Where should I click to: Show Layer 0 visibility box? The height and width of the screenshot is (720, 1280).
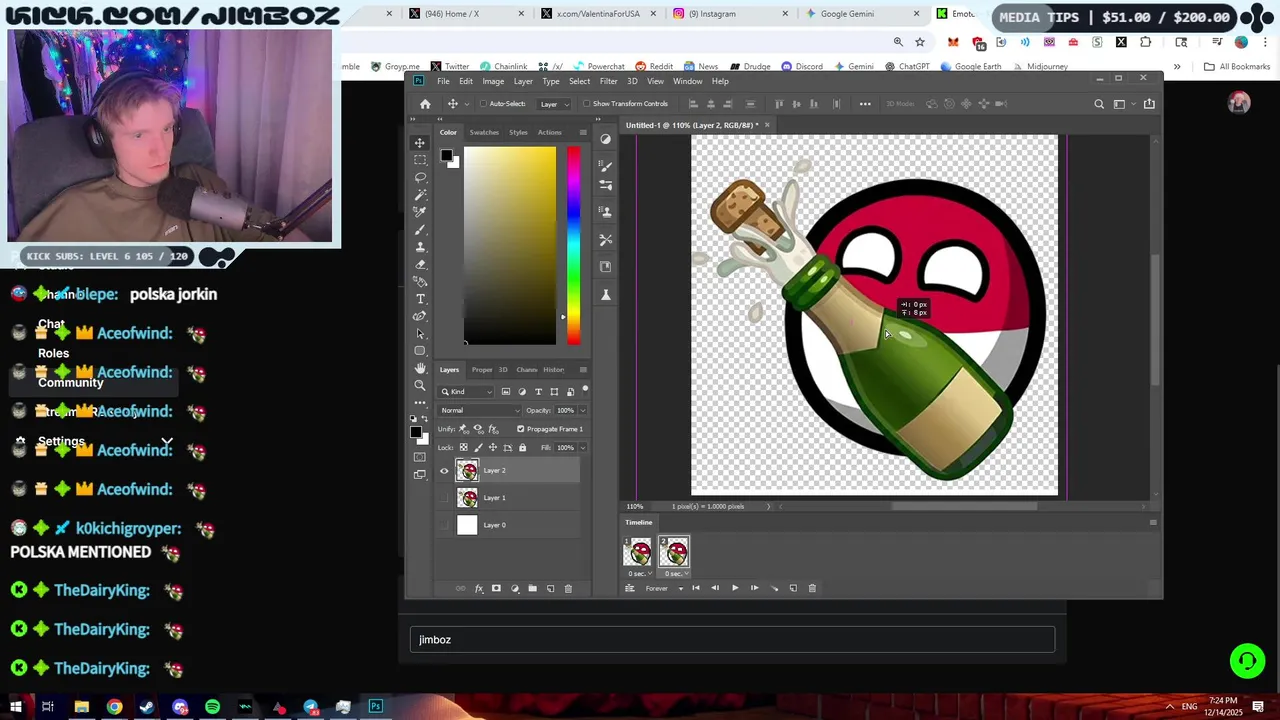(444, 525)
